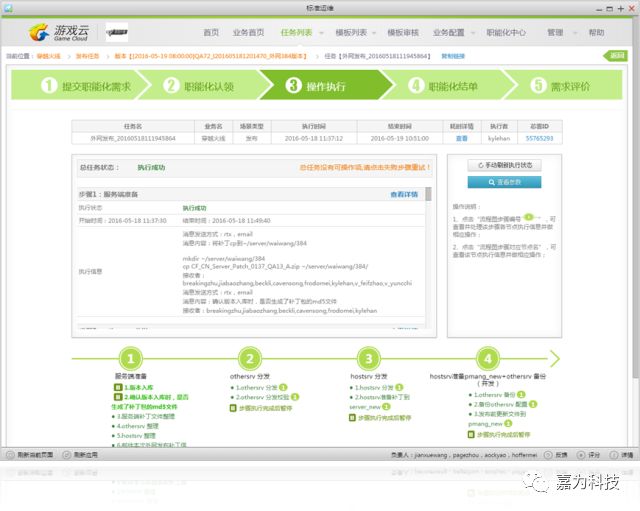The width and height of the screenshot is (640, 511).
Task: Click executor name kylehan in the table
Action: pyautogui.click(x=499, y=139)
